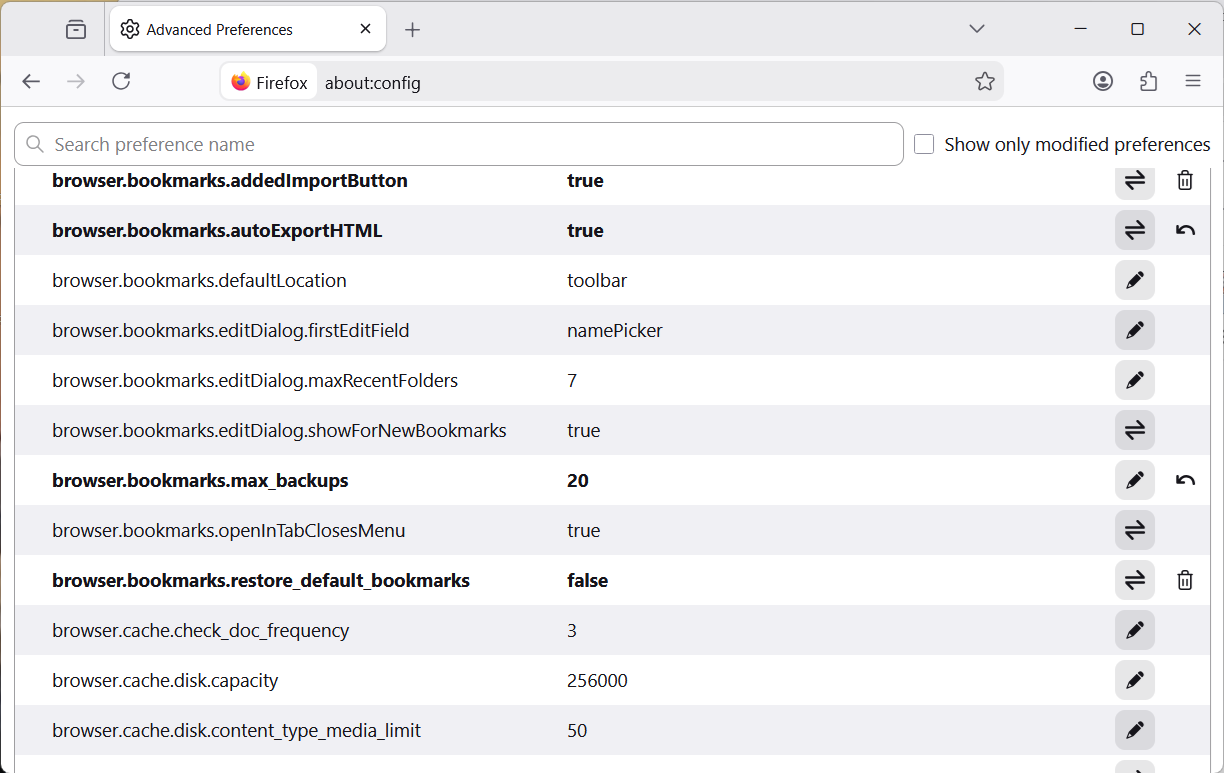
Task: Go back to previous page
Action: click(31, 82)
